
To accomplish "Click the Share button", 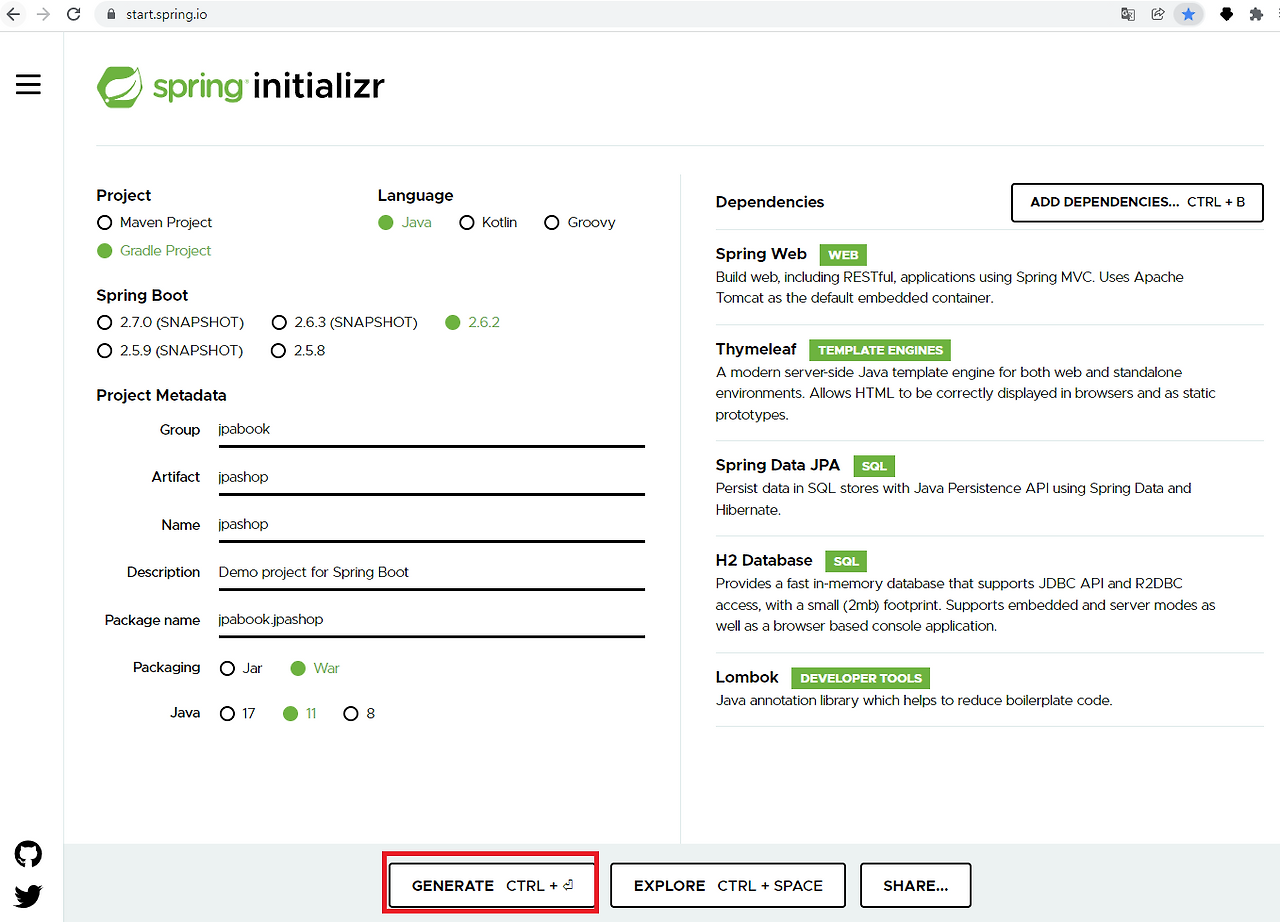I will click(x=915, y=885).
